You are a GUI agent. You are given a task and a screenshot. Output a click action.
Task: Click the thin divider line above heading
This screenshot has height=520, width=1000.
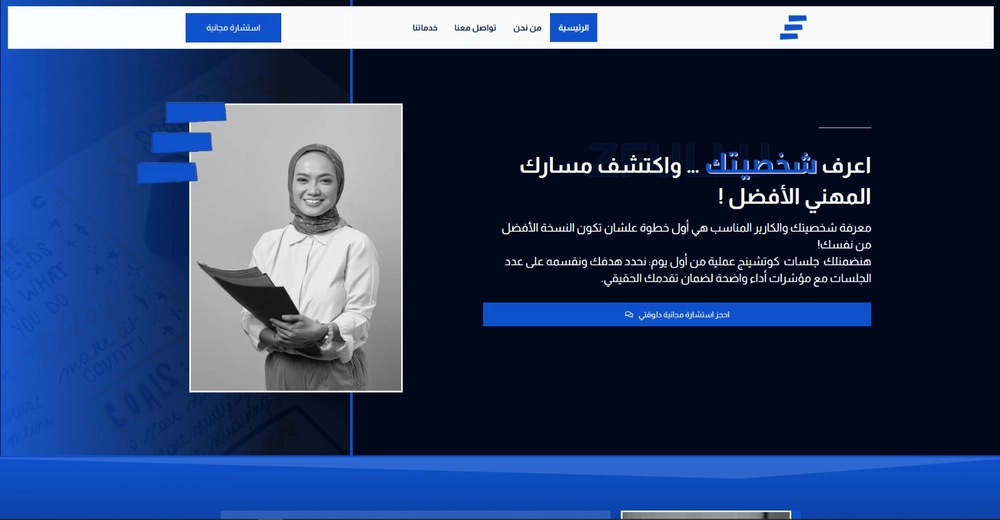click(844, 128)
